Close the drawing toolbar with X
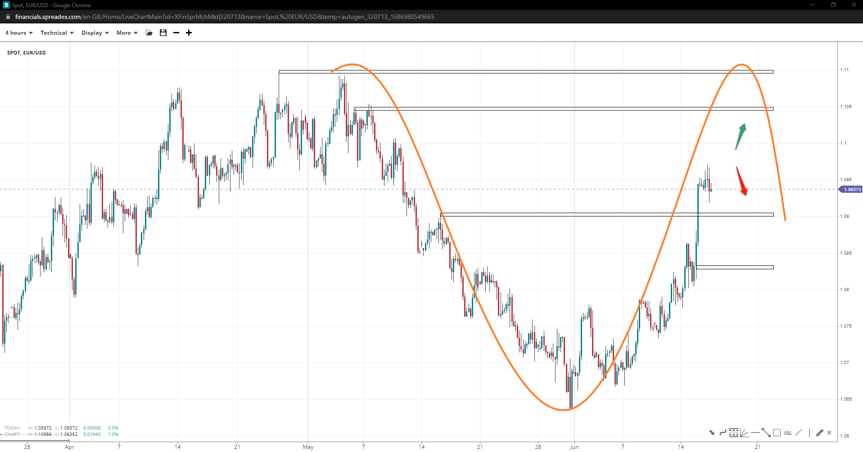This screenshot has width=863, height=452. [x=829, y=433]
